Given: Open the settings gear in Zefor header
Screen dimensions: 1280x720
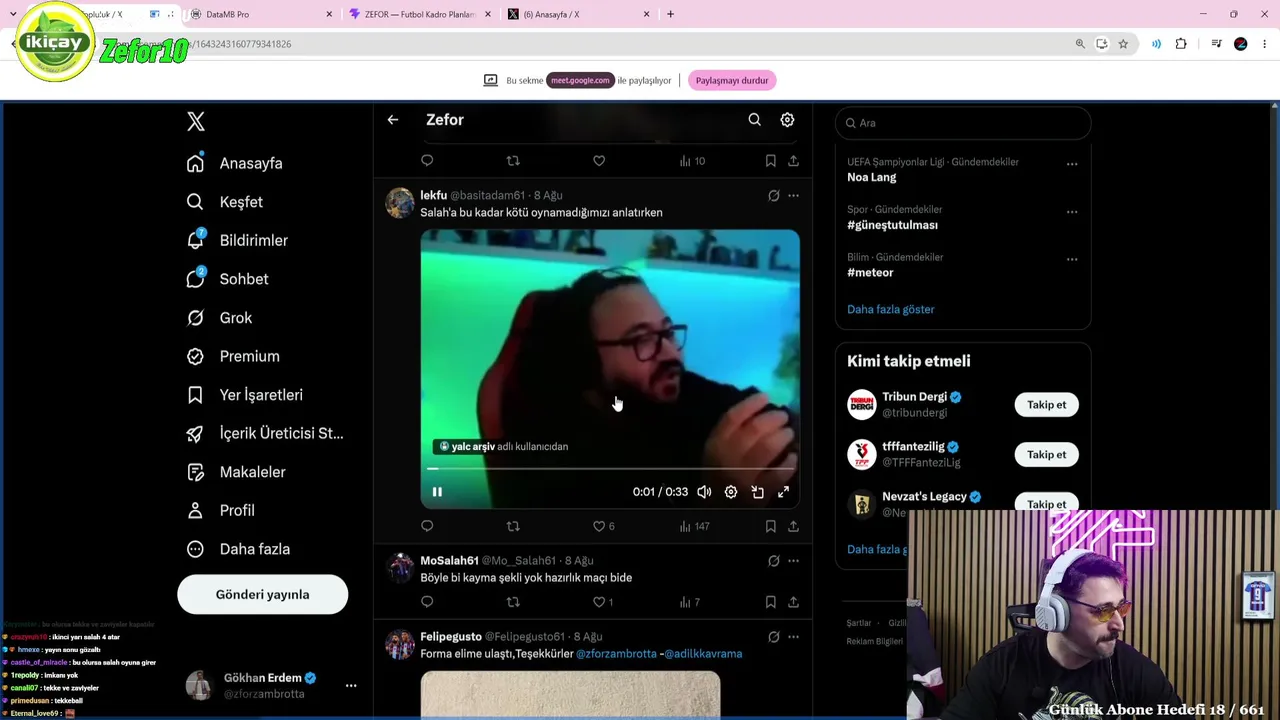Looking at the screenshot, I should (x=788, y=120).
